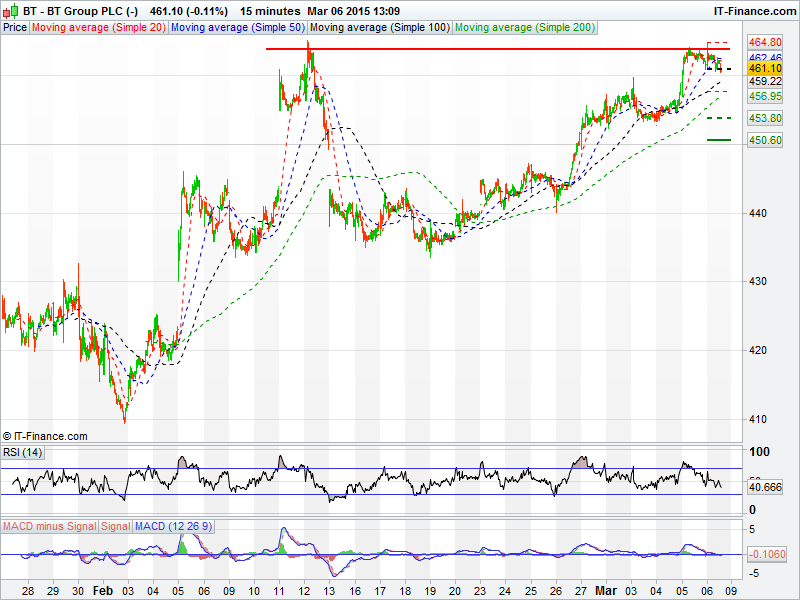This screenshot has width=800, height=600.
Task: Select the MACD minus Signal label
Action: coord(50,526)
